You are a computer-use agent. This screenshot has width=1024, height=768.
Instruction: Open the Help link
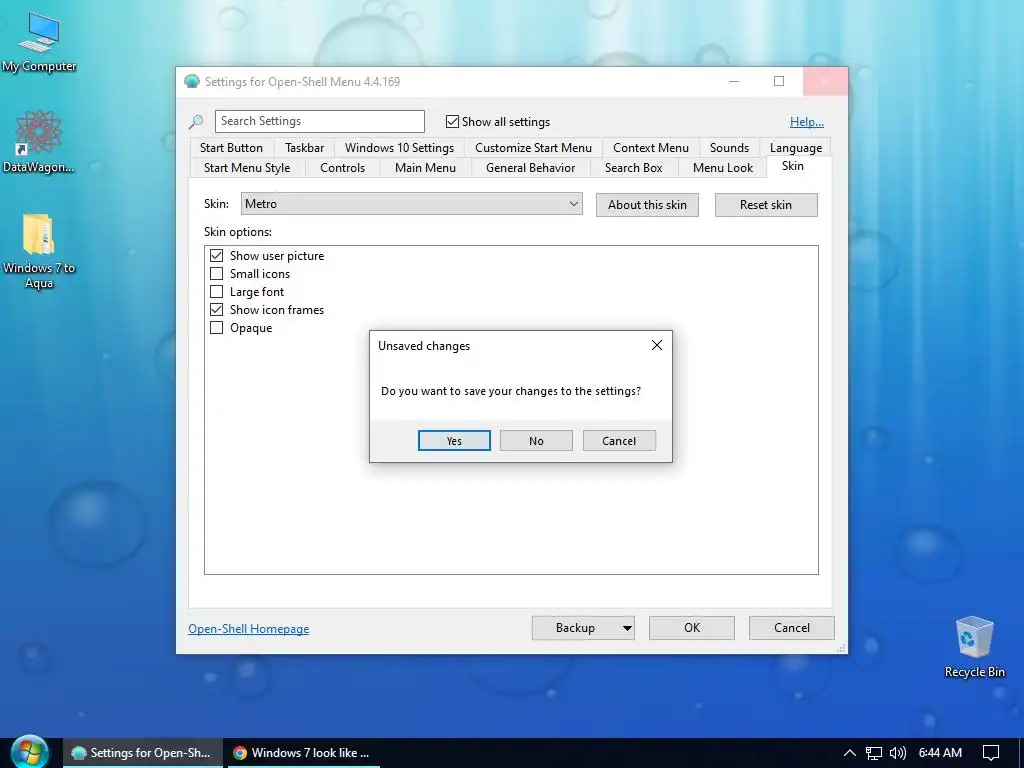pyautogui.click(x=807, y=121)
